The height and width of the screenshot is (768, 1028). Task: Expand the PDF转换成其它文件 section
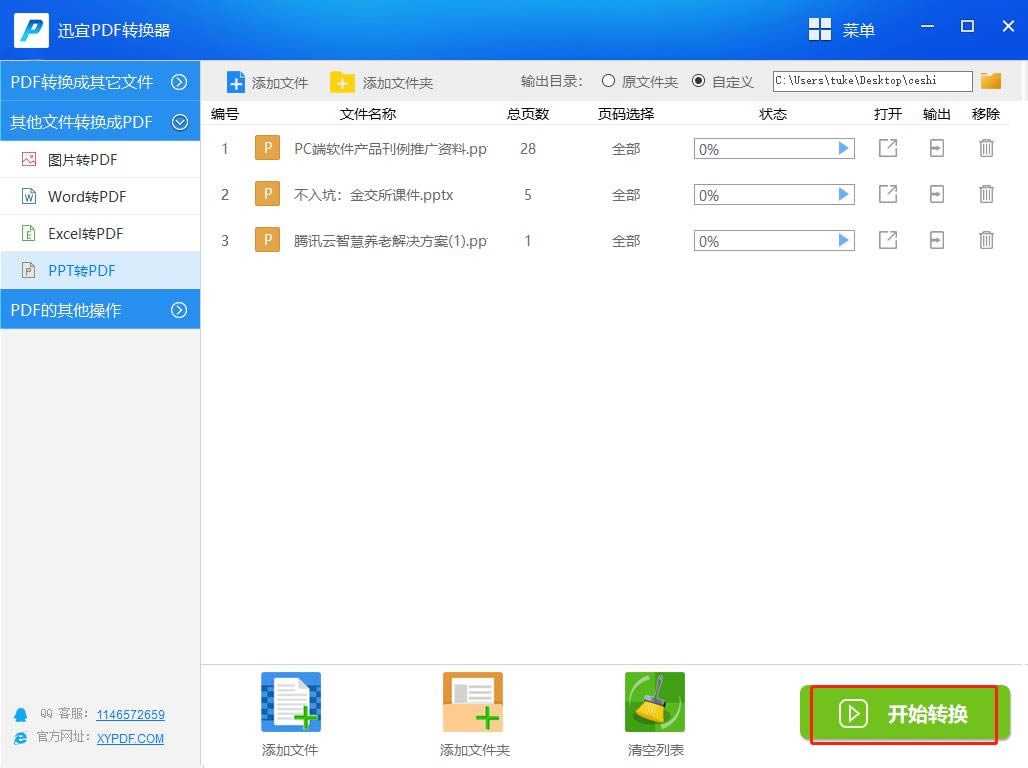click(100, 82)
